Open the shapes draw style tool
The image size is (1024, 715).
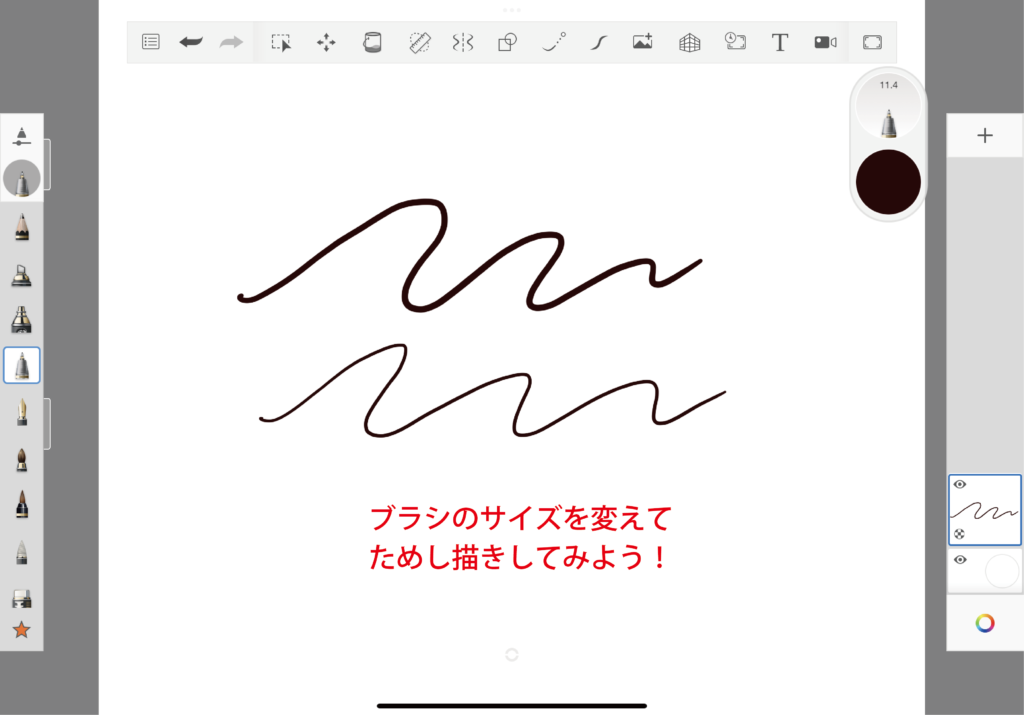coord(507,42)
